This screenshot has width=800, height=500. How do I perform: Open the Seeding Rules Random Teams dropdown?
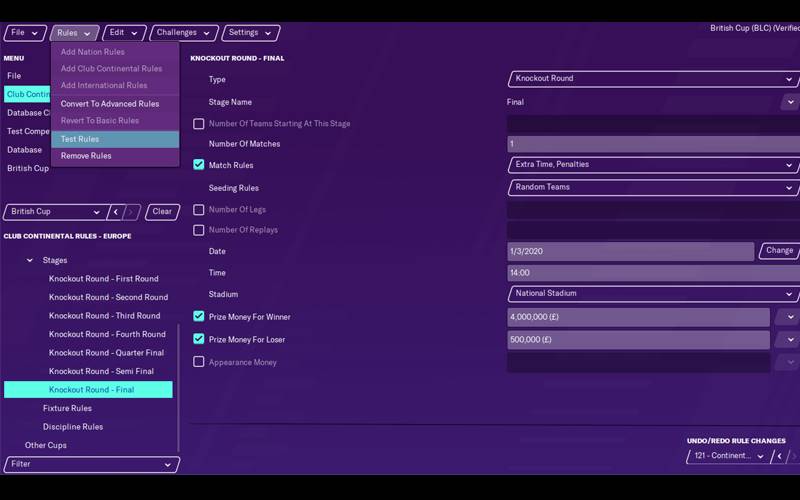click(653, 187)
